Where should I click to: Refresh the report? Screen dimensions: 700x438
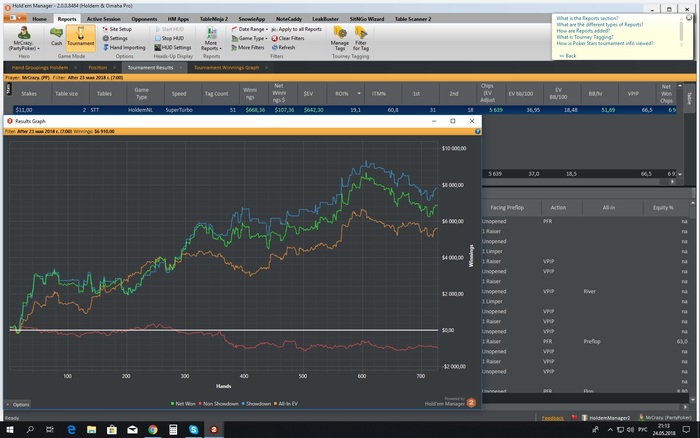(x=283, y=47)
